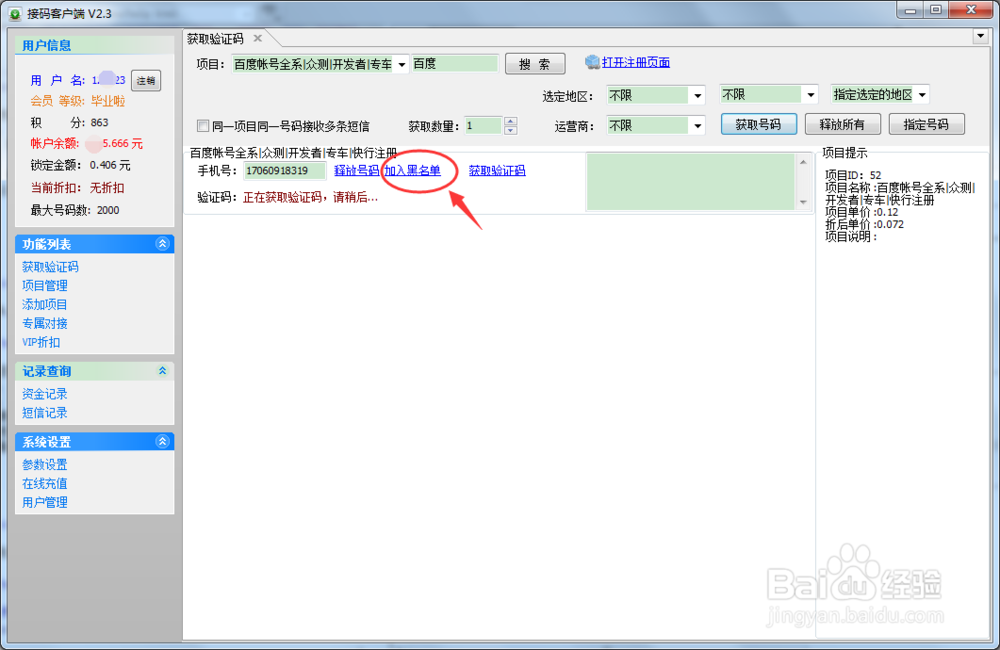Click the 获取数量 number field

click(x=483, y=126)
